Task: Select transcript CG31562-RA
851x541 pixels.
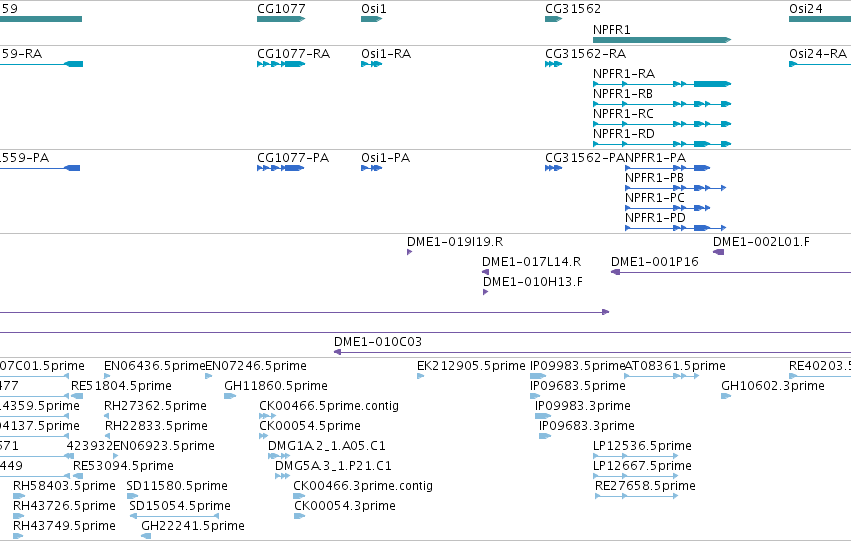Action: click(554, 64)
